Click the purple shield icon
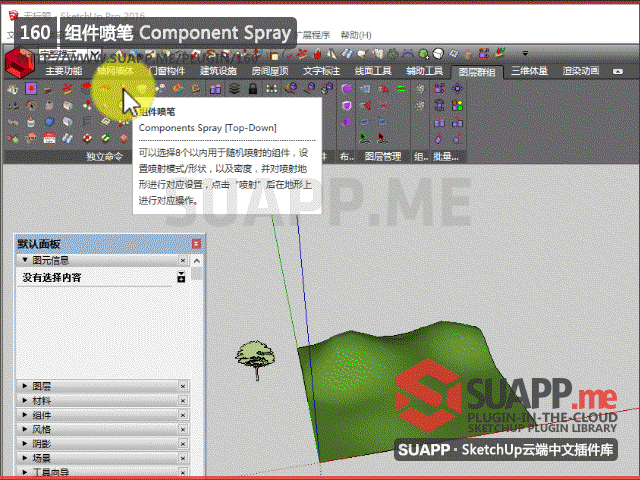 click(x=347, y=106)
